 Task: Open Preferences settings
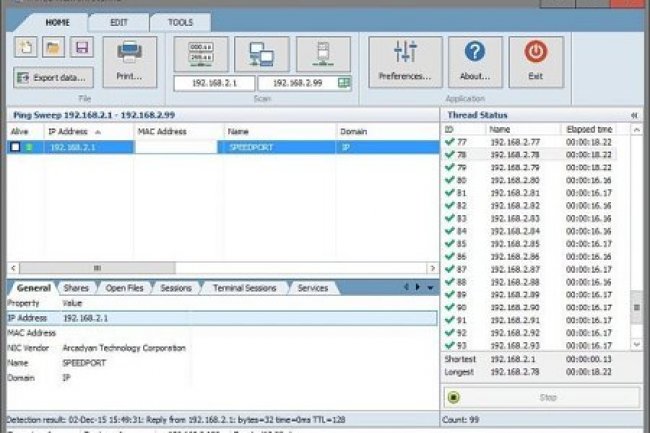[x=405, y=60]
